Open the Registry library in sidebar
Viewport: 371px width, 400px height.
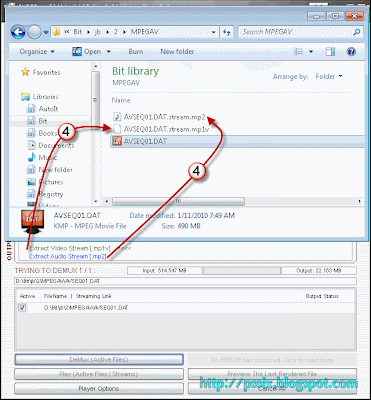click(51, 194)
